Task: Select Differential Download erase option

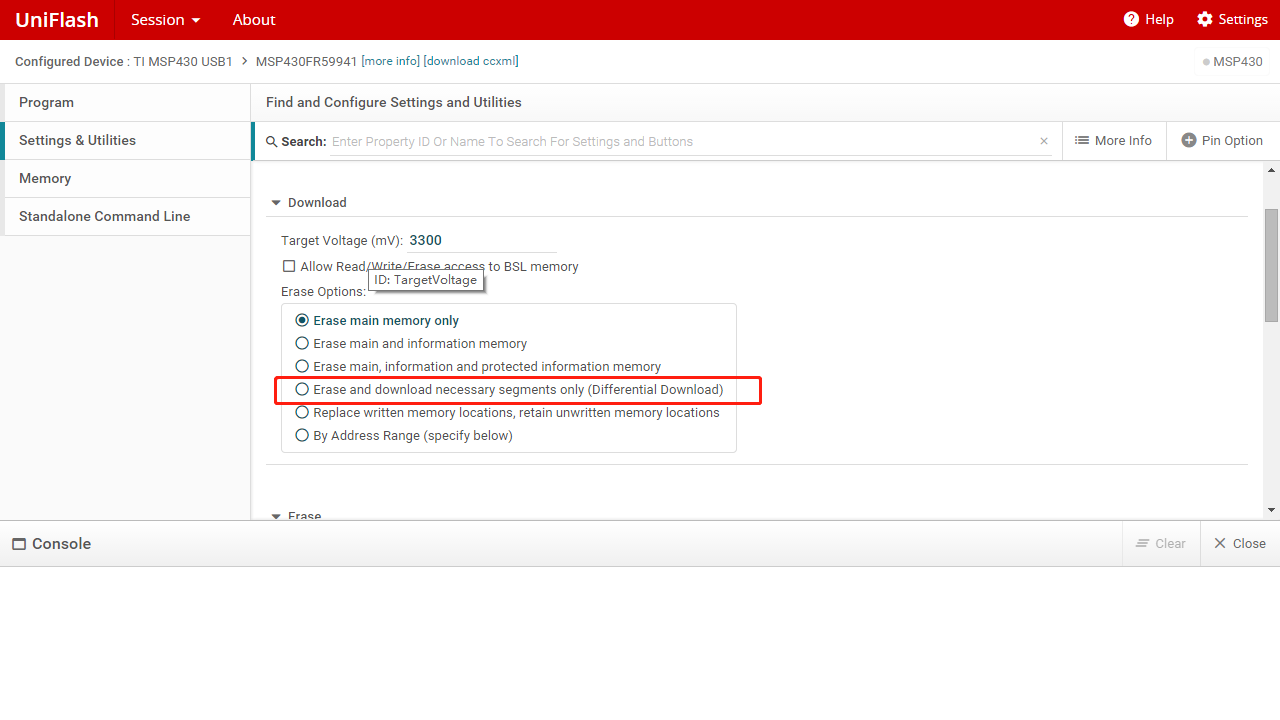Action: click(302, 389)
